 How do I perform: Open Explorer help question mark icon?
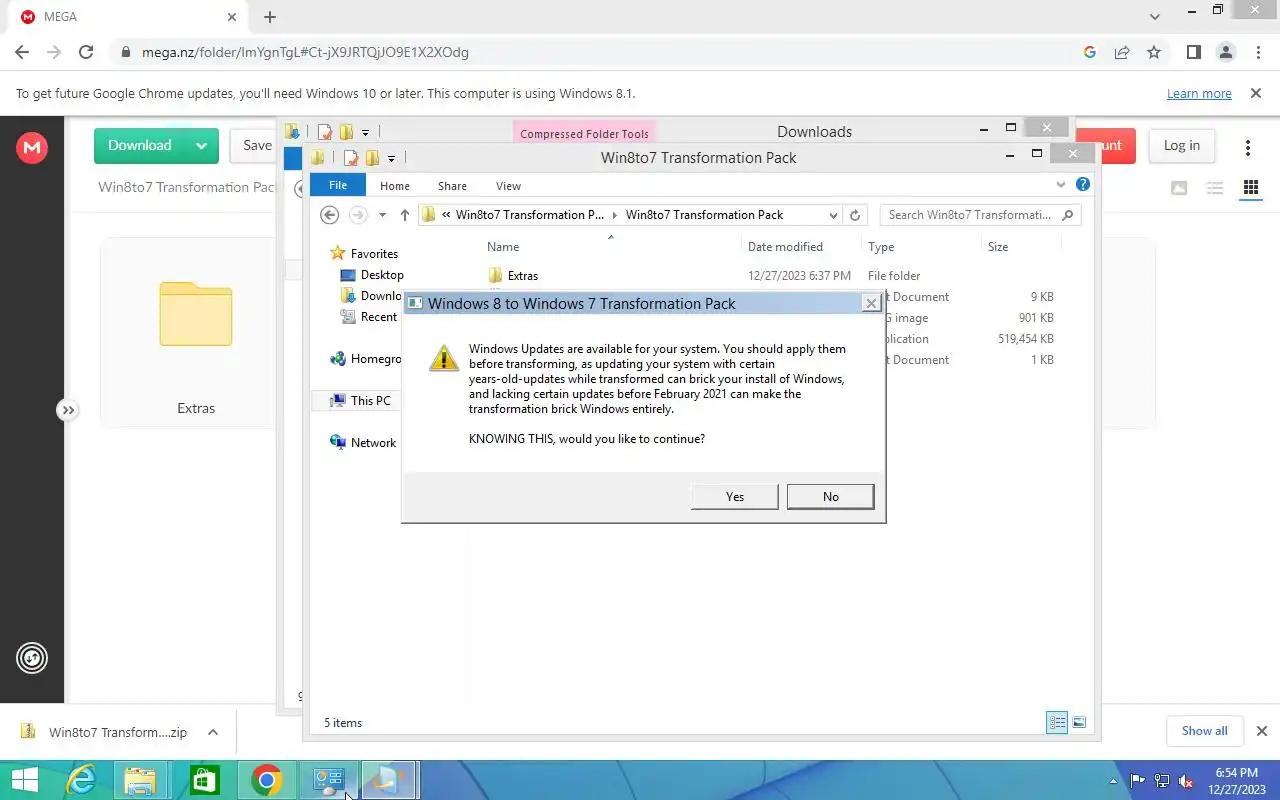point(1083,184)
